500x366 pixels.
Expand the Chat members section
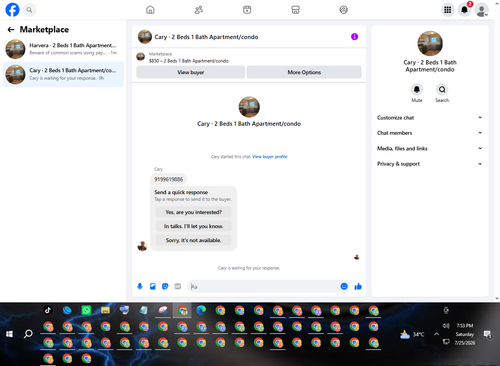[430, 133]
